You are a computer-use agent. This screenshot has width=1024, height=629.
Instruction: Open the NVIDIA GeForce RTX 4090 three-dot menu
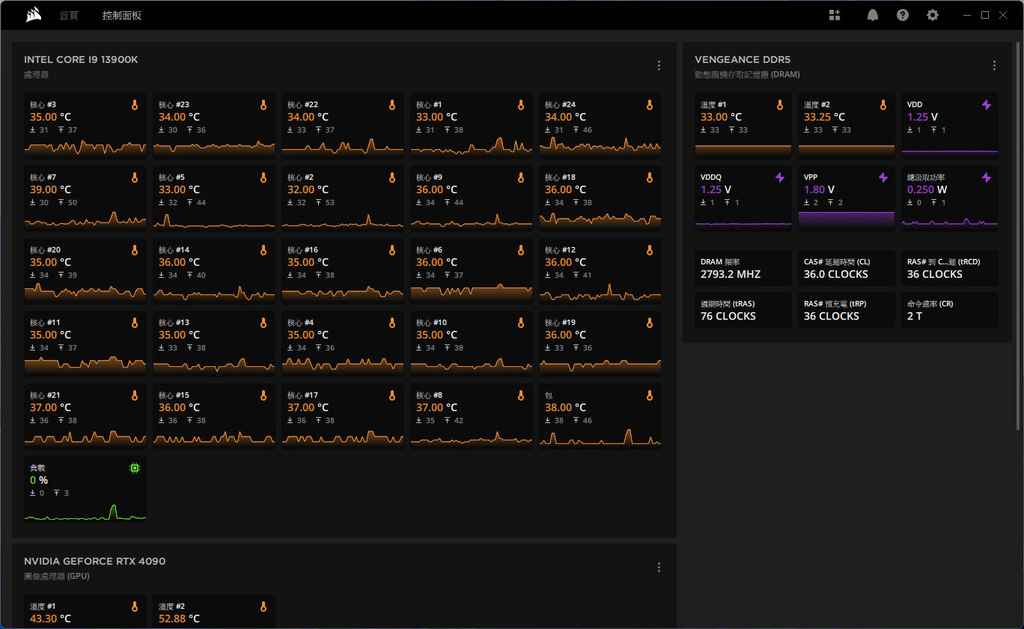point(659,567)
